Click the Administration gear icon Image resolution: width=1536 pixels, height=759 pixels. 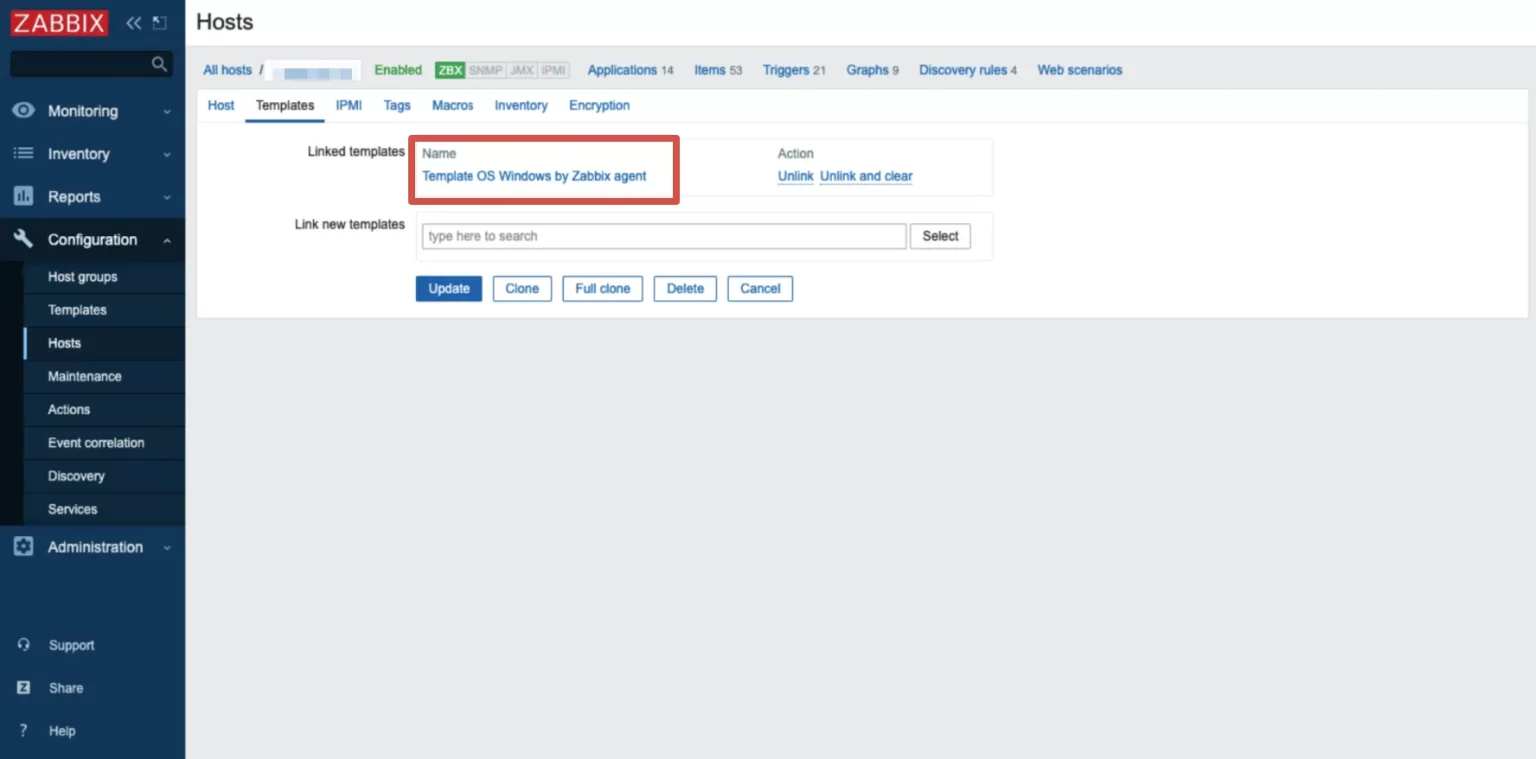point(23,547)
